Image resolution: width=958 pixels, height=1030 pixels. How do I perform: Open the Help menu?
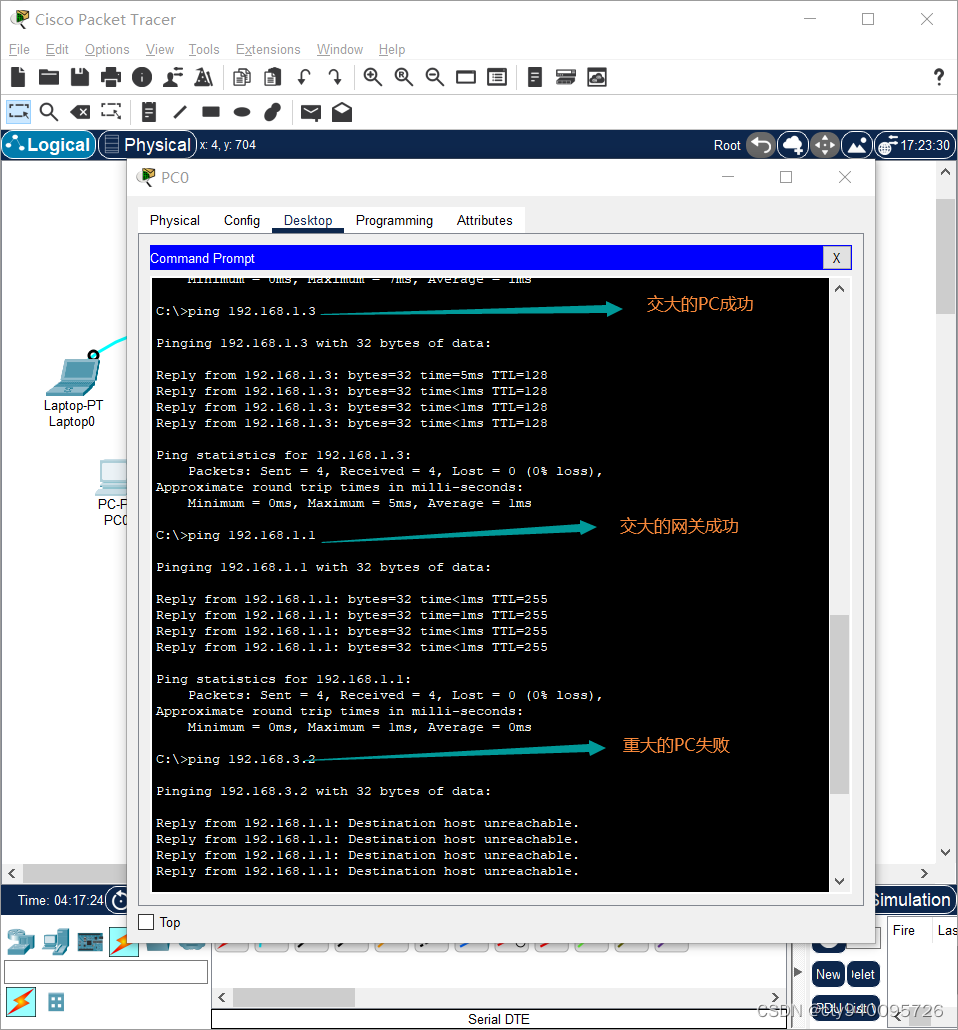point(392,49)
